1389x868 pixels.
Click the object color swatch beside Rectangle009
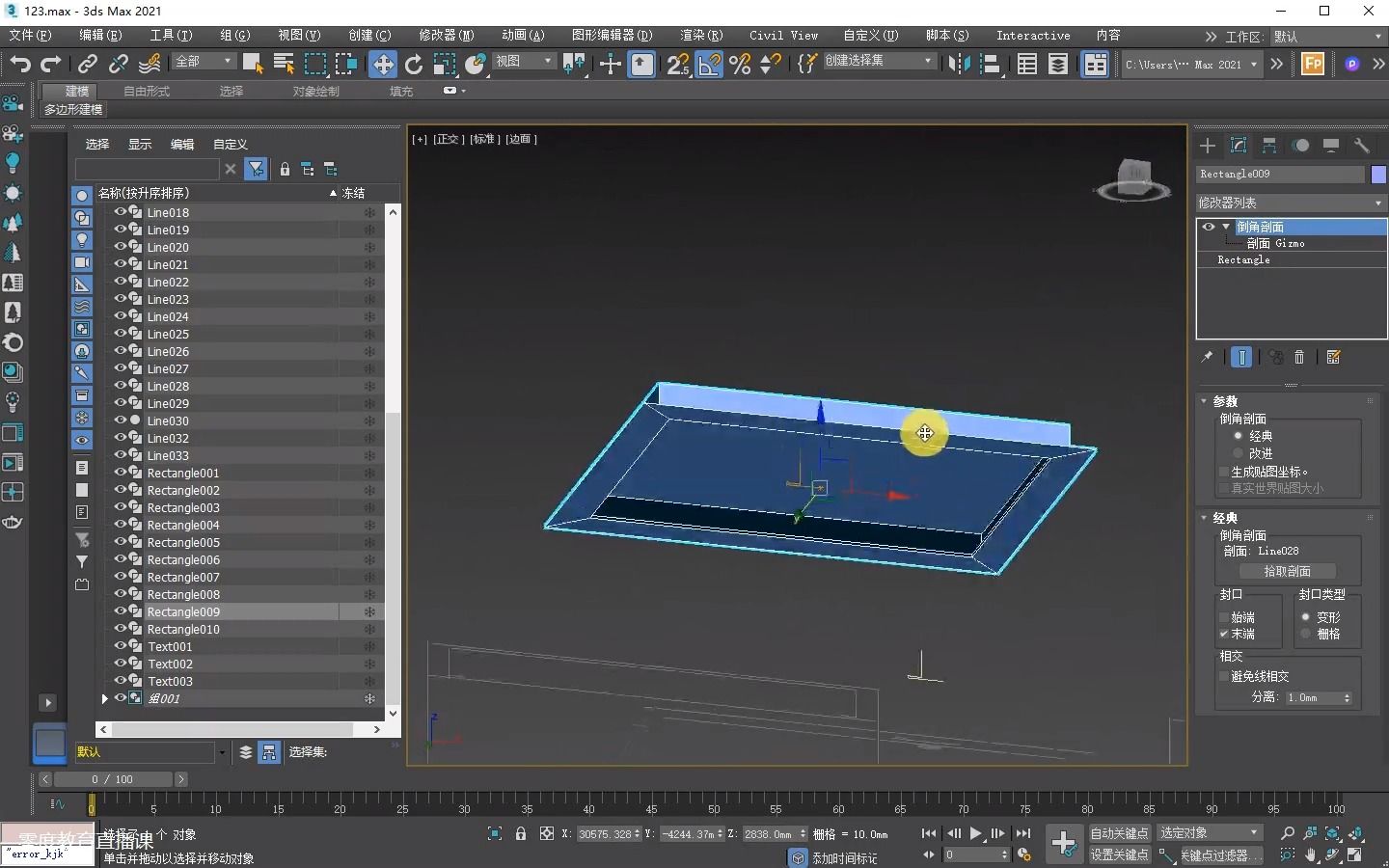(x=1378, y=175)
